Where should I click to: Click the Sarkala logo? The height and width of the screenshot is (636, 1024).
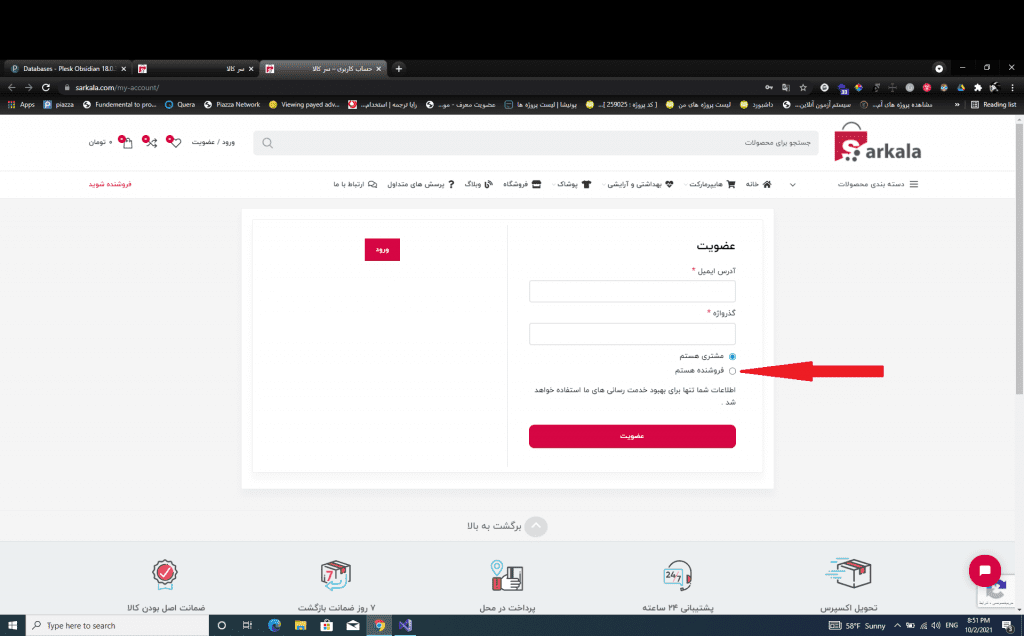pyautogui.click(x=878, y=145)
